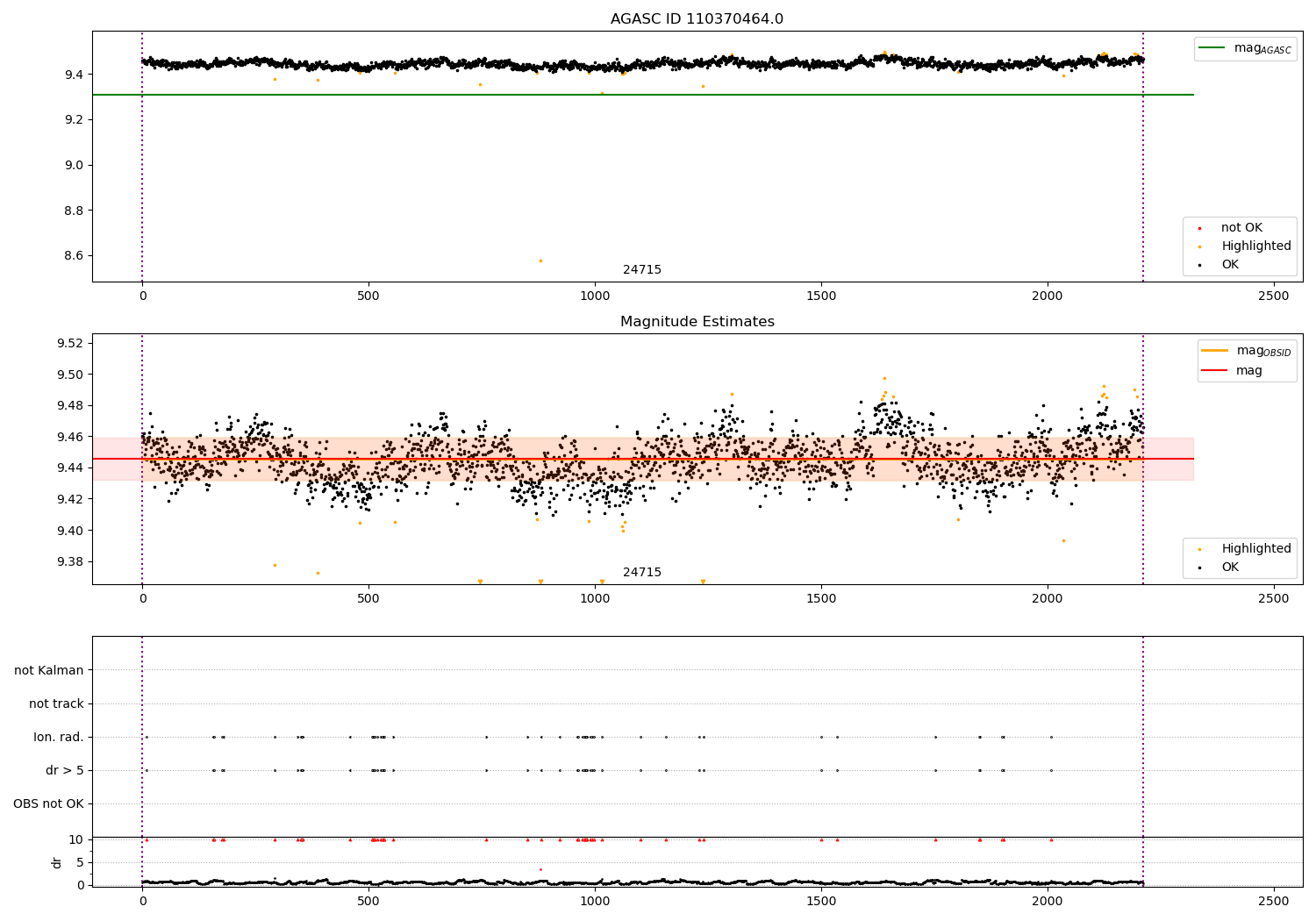Click x-axis tick '2500' under the top plot
The width and height of the screenshot is (1316, 921).
tap(1274, 296)
